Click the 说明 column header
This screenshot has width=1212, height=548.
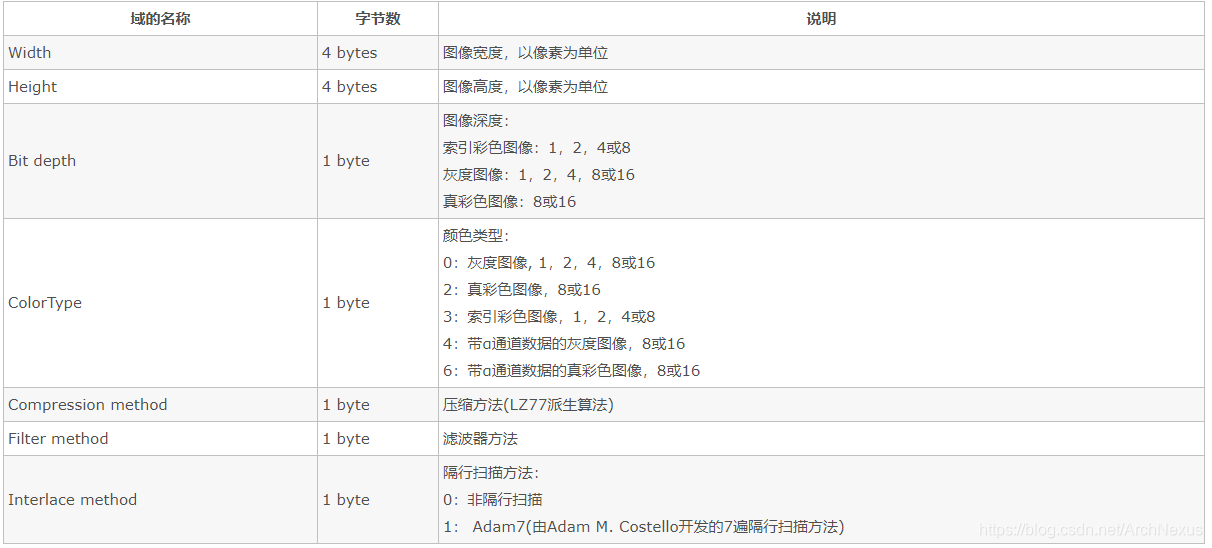(x=821, y=19)
